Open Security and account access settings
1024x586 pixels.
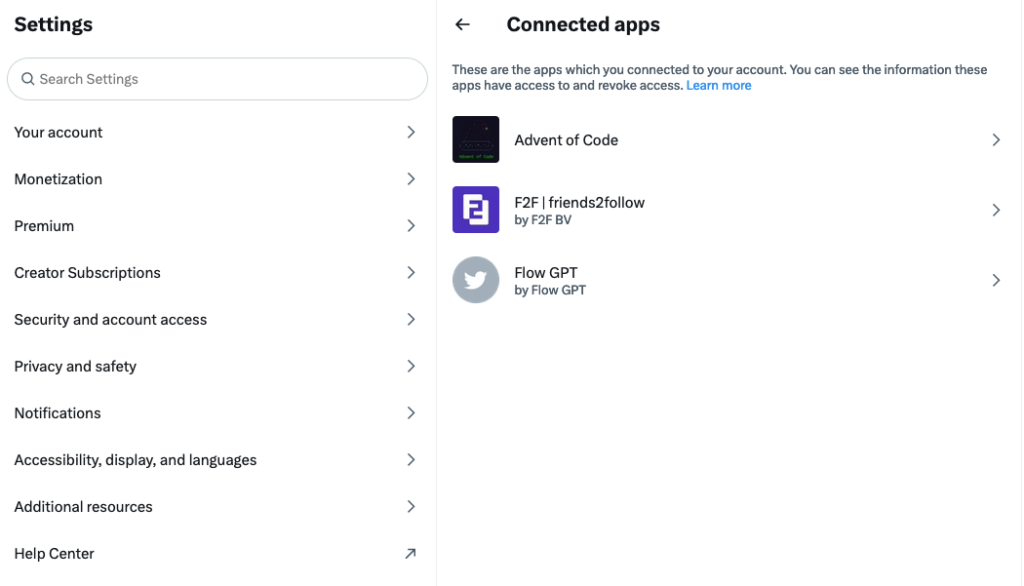click(110, 320)
